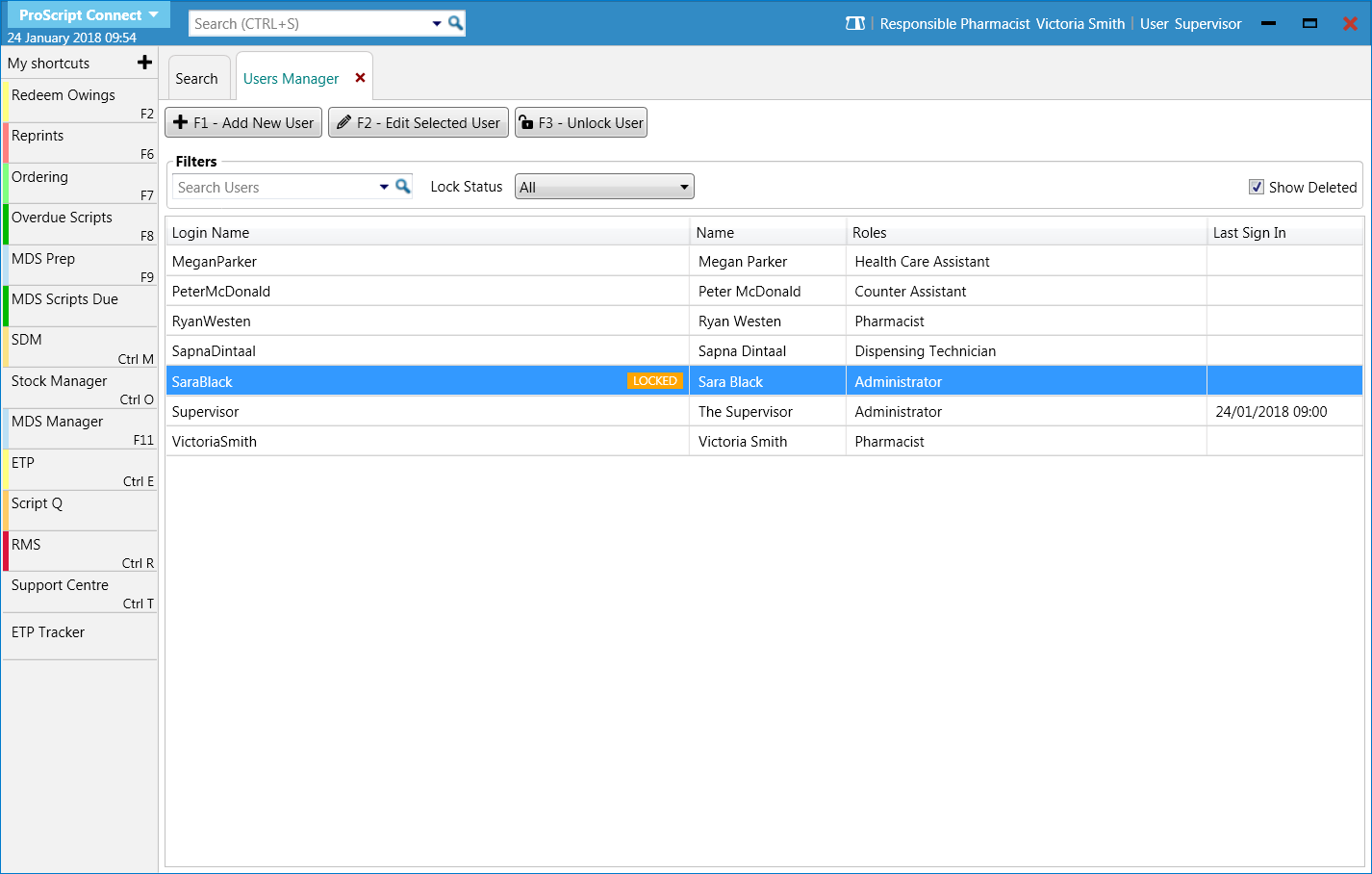Open the Lock Status dropdown
Viewport: 1372px width, 874px height.
604,187
